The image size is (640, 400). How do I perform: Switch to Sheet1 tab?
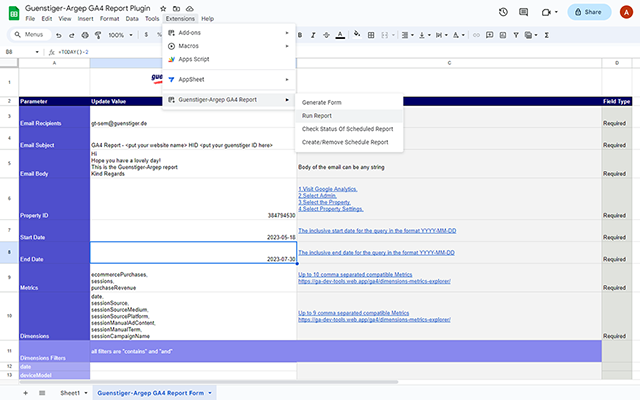pos(70,393)
